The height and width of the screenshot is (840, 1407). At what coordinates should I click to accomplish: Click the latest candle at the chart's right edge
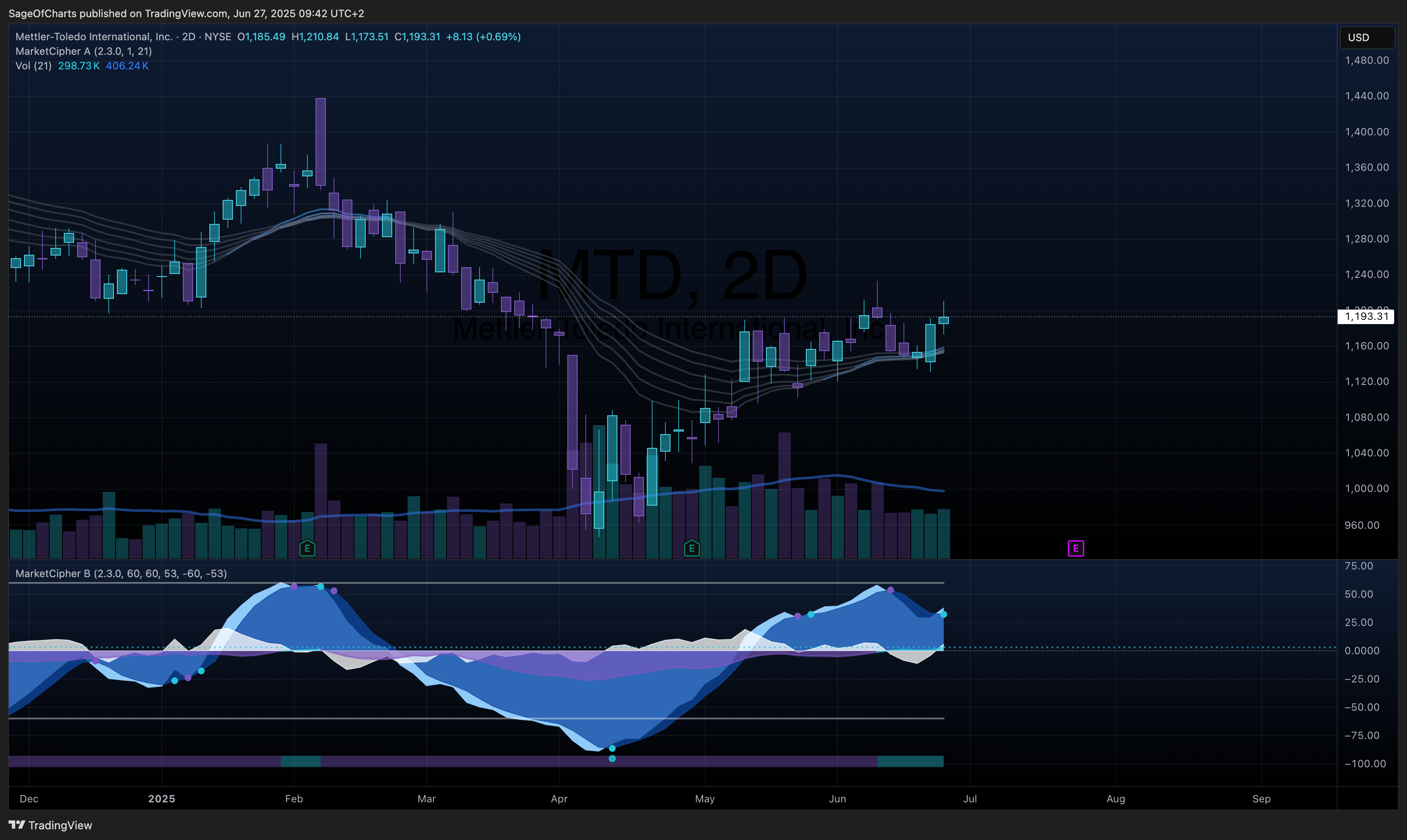[943, 320]
